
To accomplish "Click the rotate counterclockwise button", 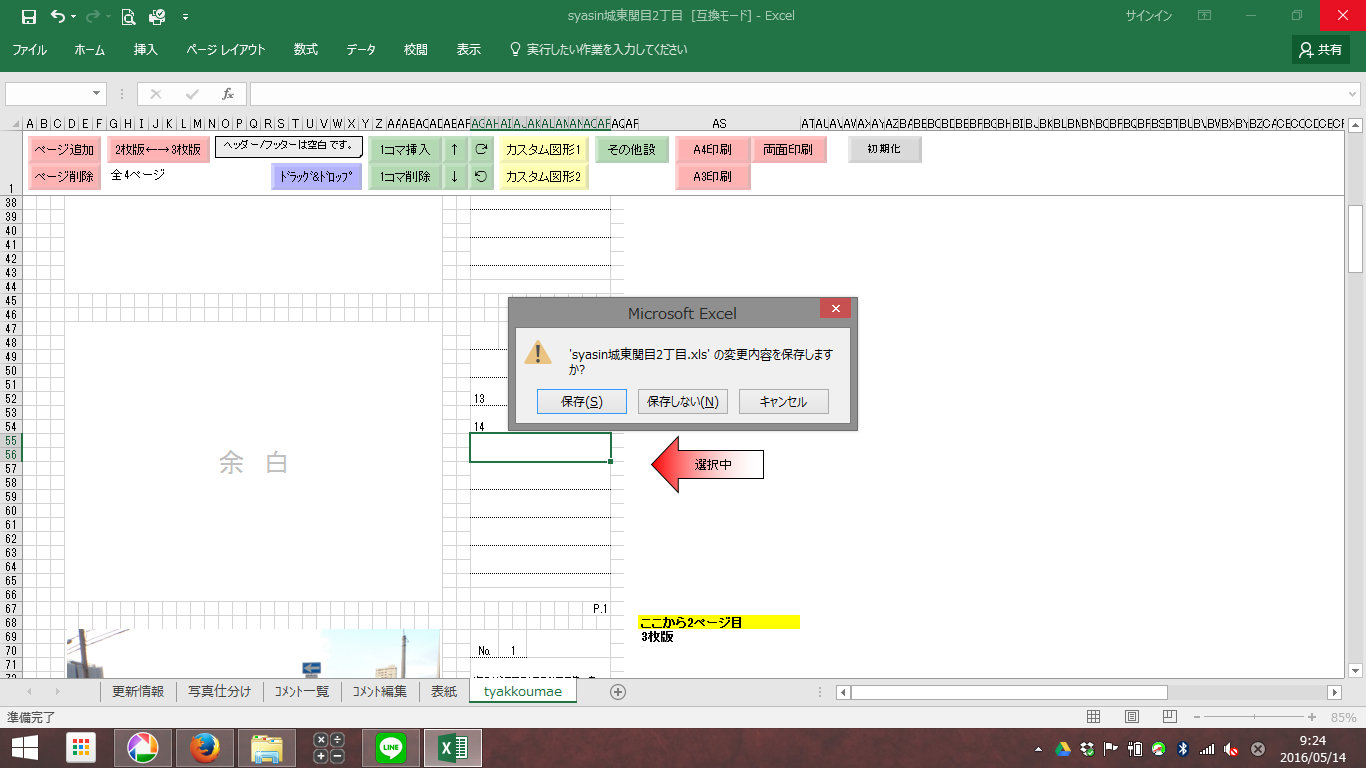I will point(481,177).
